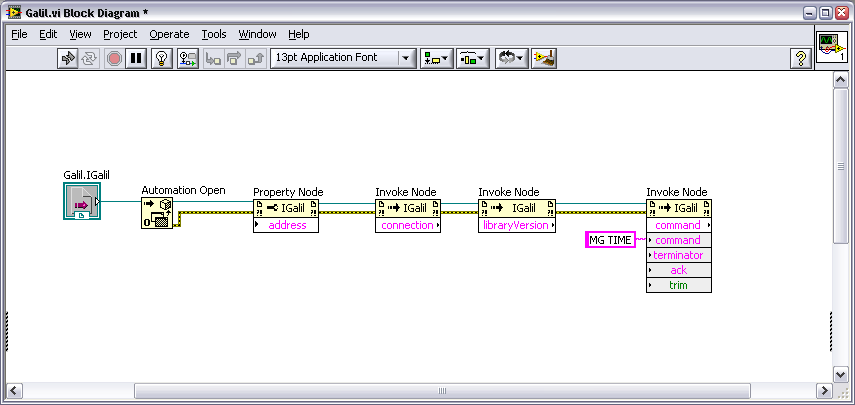Screen dimensions: 855x405
Task: Click vertical scrollbar down arrow
Action: coord(840,374)
